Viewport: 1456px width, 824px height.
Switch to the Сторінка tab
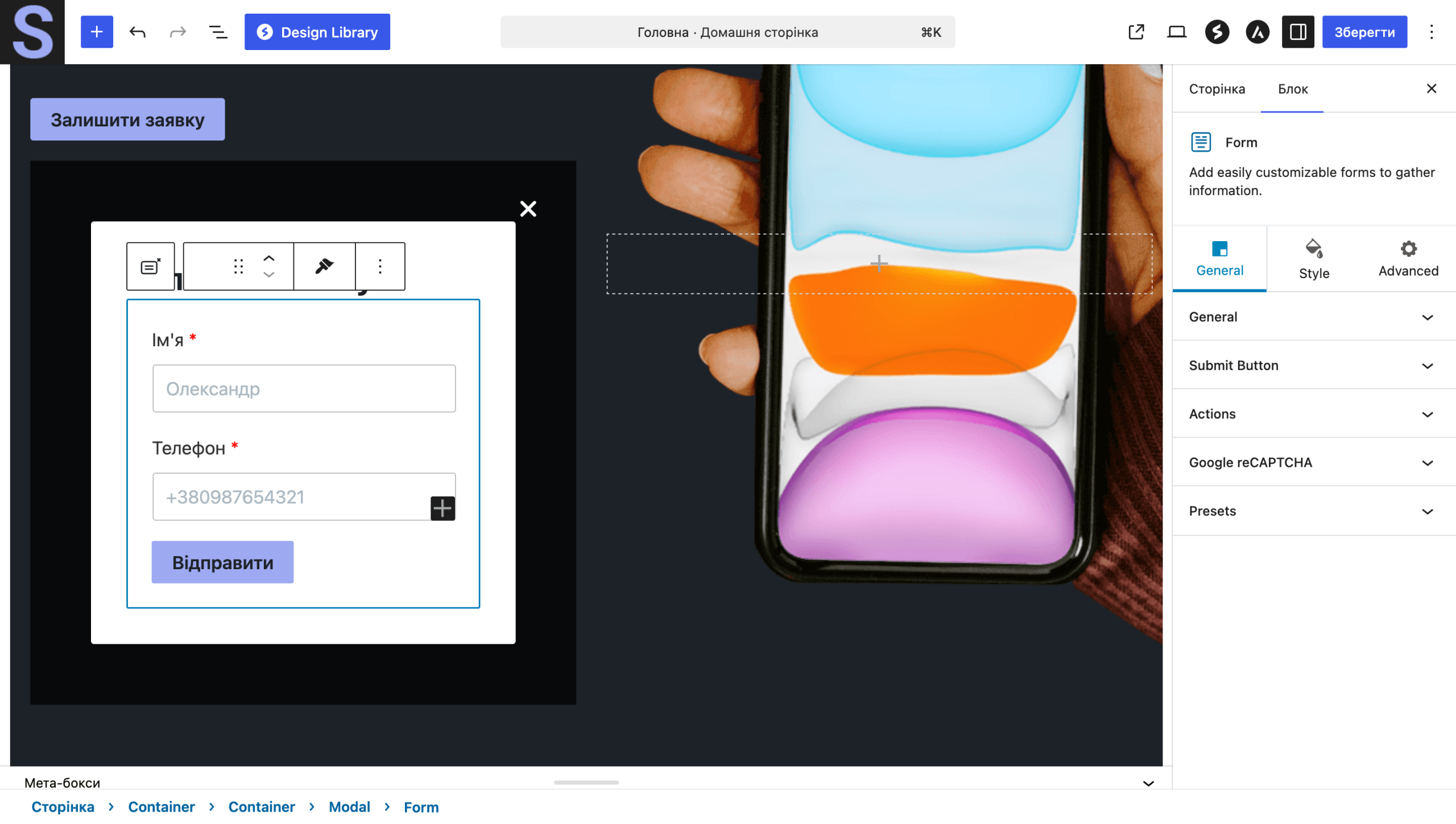(1217, 89)
